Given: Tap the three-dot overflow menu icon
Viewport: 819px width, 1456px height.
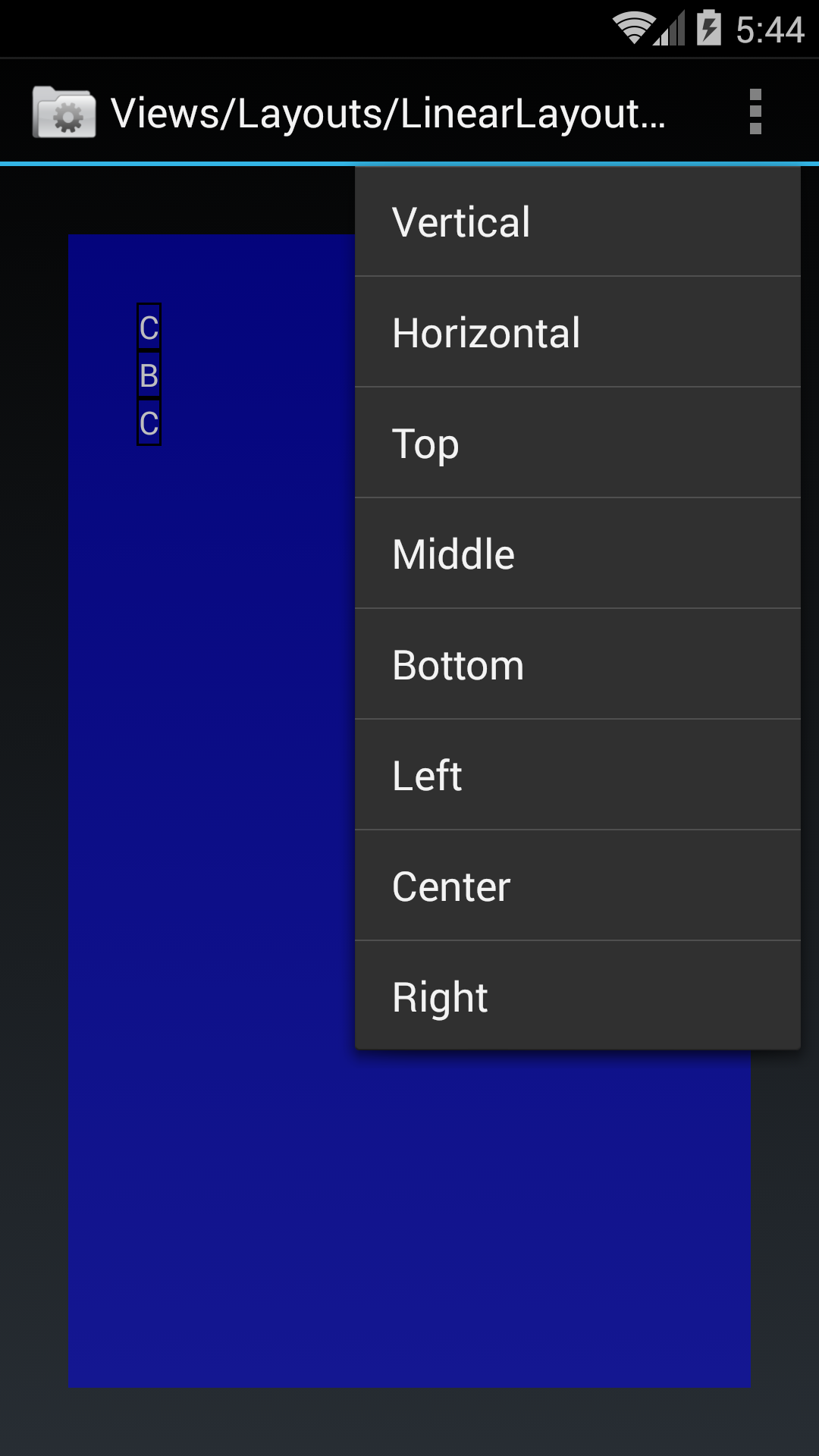Looking at the screenshot, I should coord(755,111).
